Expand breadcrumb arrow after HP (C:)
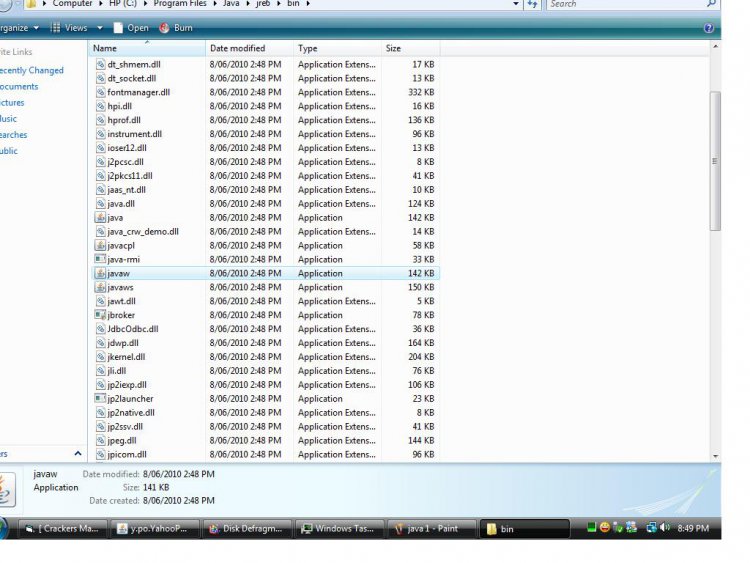Image resolution: width=750 pixels, height=563 pixels. [145, 4]
